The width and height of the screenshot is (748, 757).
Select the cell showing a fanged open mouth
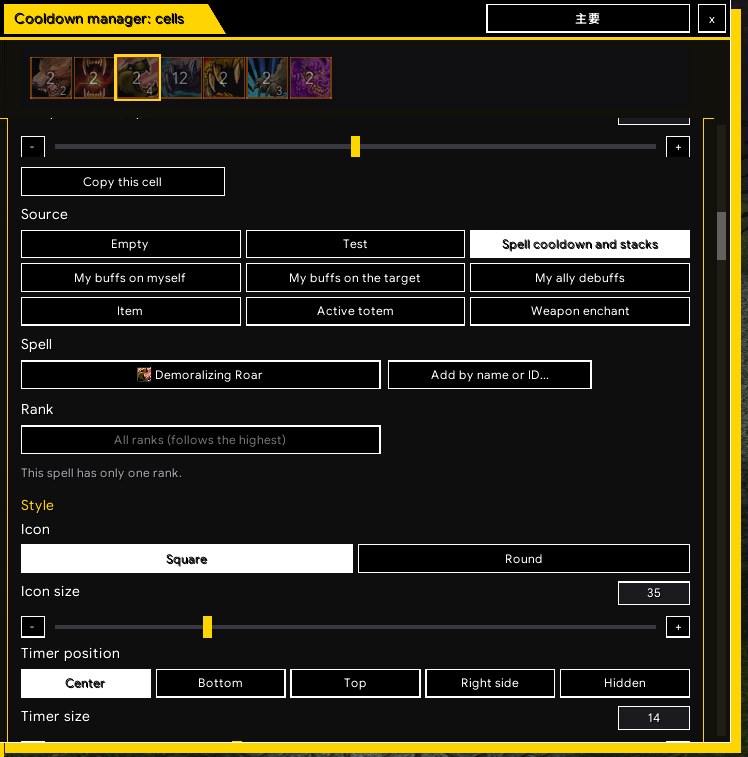click(94, 78)
